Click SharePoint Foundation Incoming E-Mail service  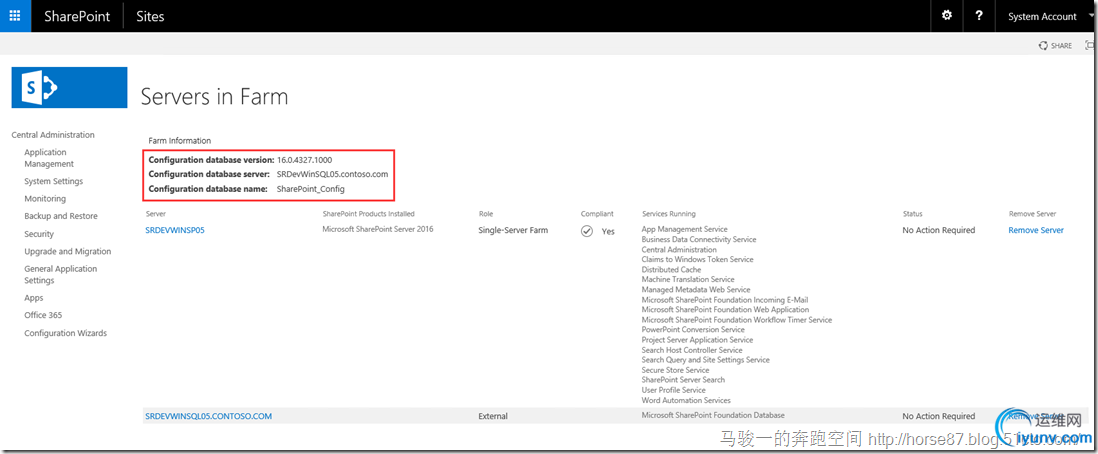coord(725,300)
